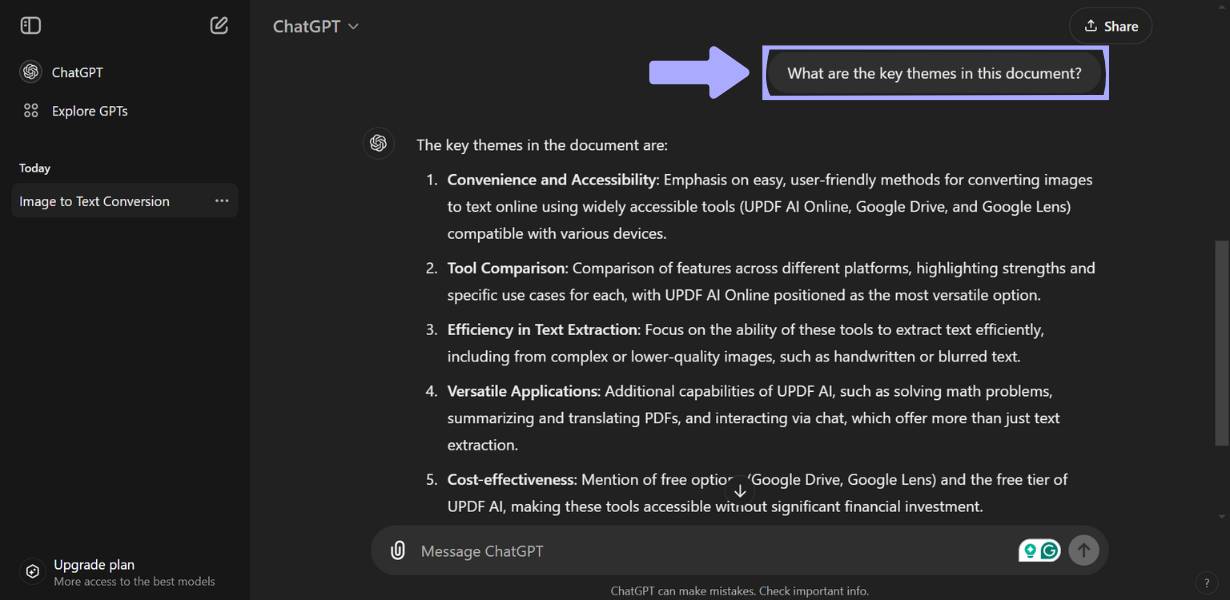Click the upgrade plan badge icon
The width and height of the screenshot is (1230, 600).
(x=32, y=572)
